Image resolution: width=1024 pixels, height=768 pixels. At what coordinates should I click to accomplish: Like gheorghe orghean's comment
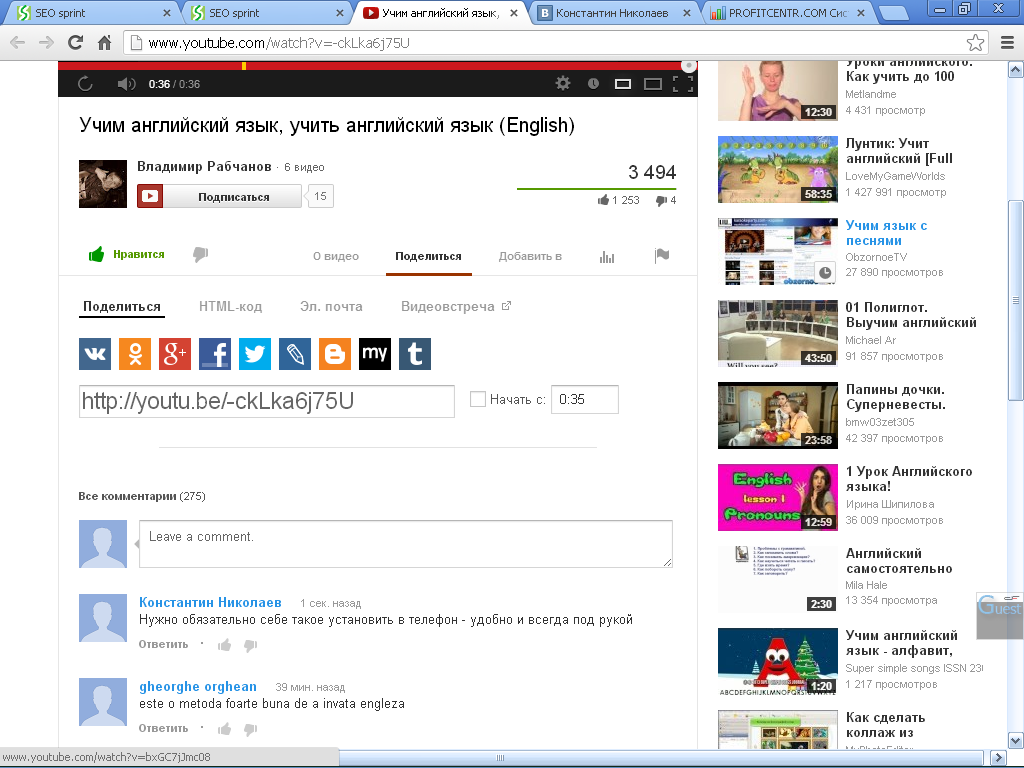click(225, 729)
